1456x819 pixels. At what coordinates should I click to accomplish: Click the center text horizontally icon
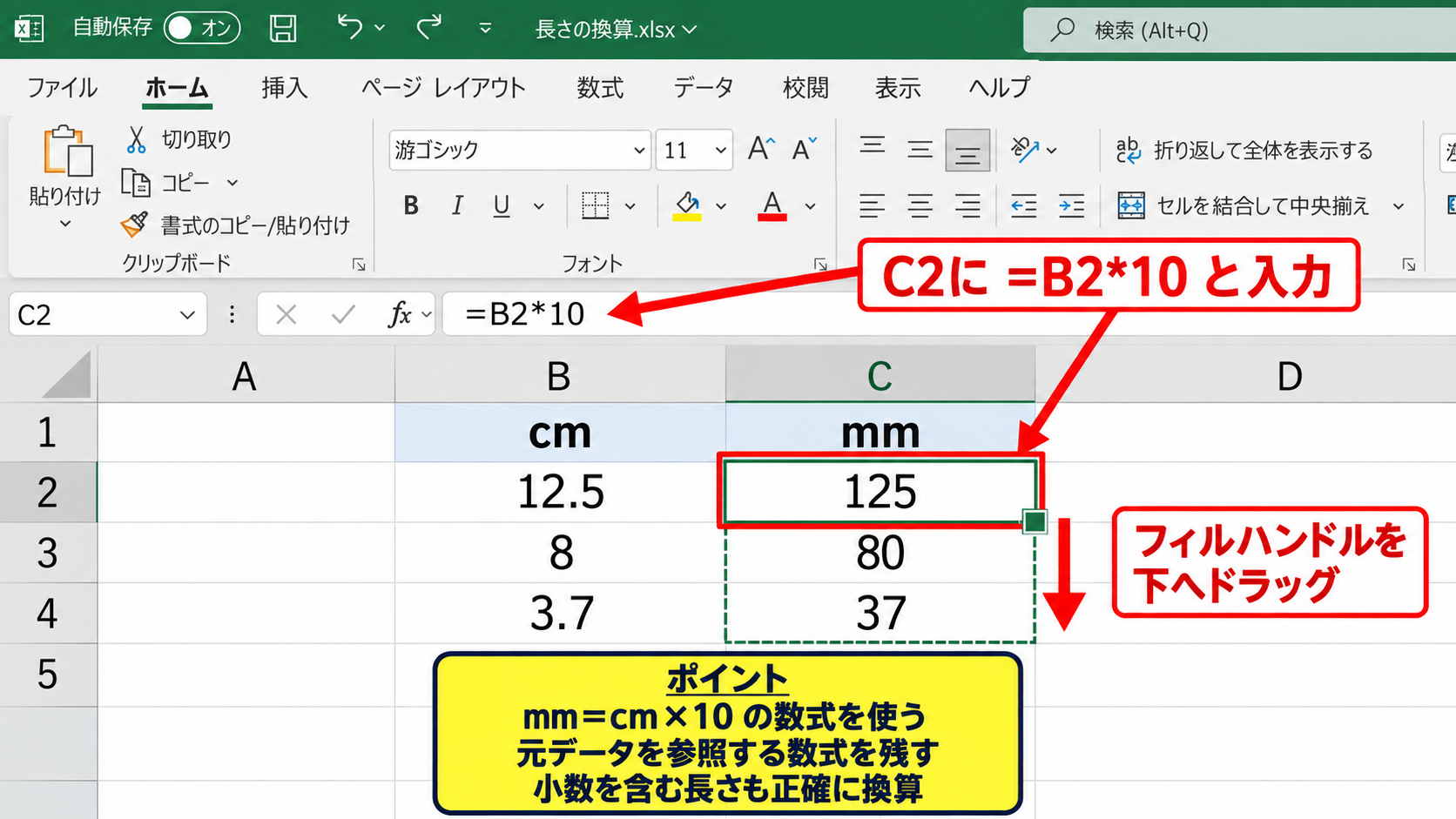point(920,206)
